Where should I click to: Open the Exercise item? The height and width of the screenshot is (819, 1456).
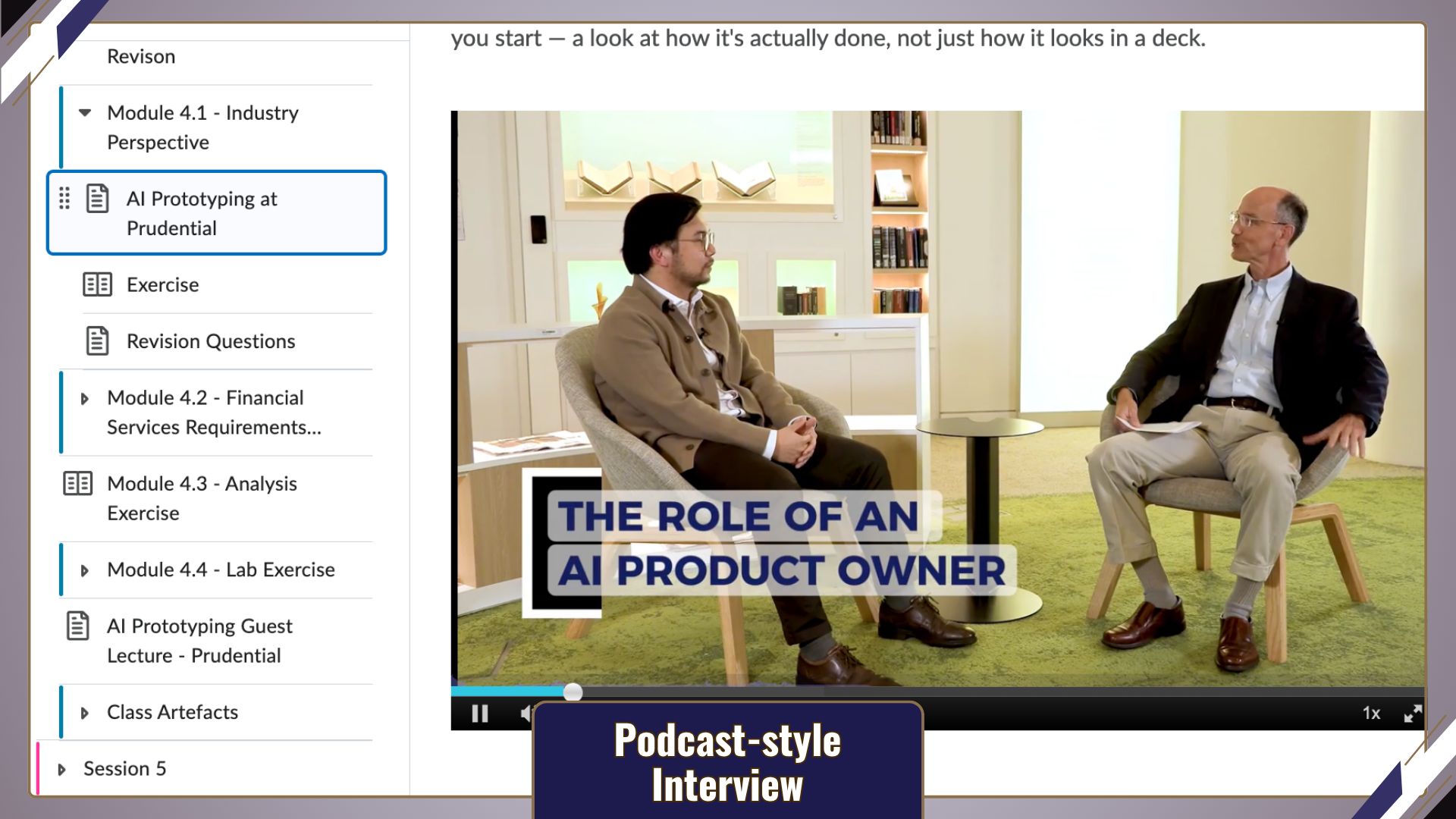pyautogui.click(x=162, y=285)
